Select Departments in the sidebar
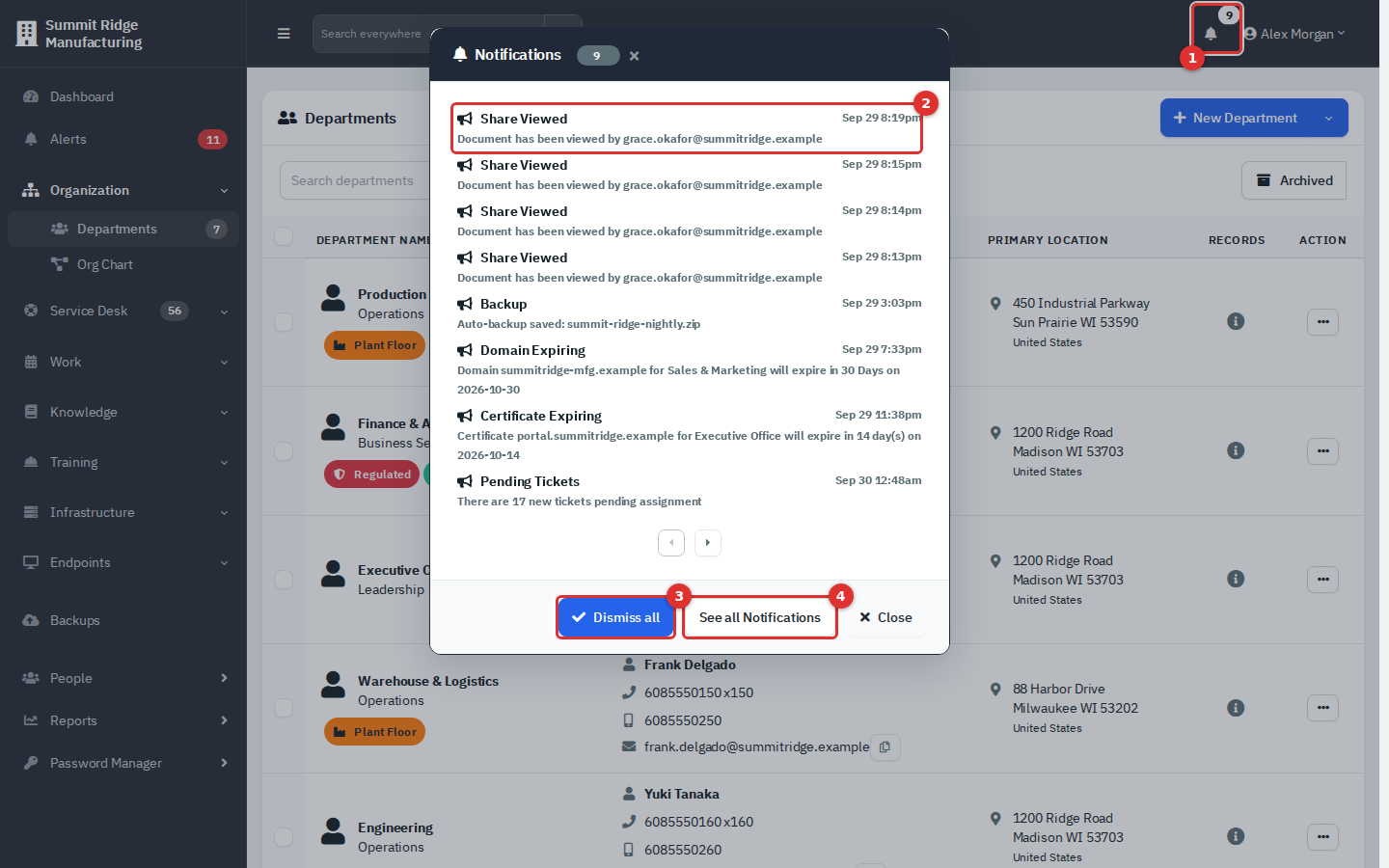This screenshot has width=1389, height=868. coord(123,229)
